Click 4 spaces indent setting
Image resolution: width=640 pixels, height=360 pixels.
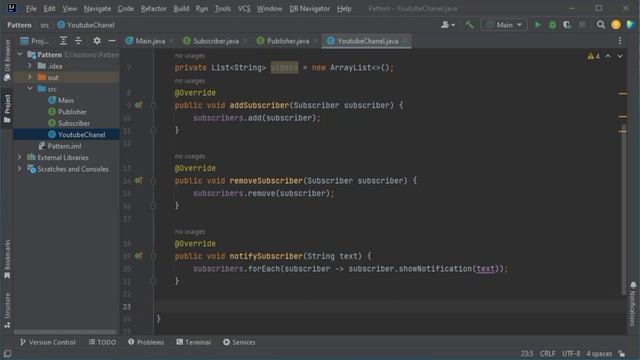point(599,353)
